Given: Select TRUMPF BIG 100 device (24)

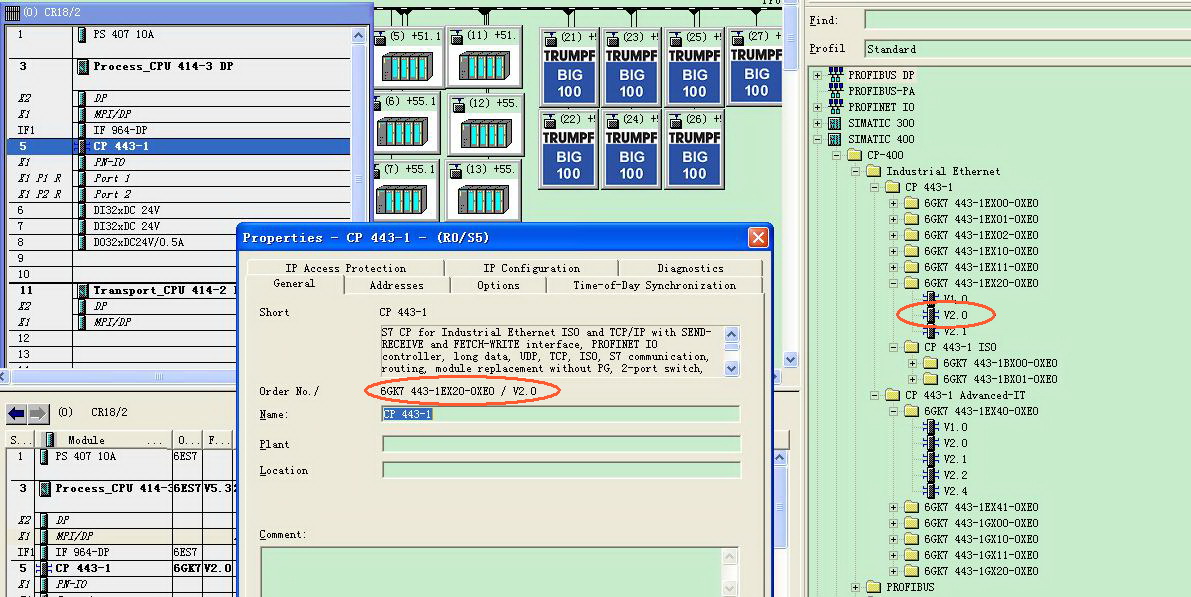Looking at the screenshot, I should 631,149.
